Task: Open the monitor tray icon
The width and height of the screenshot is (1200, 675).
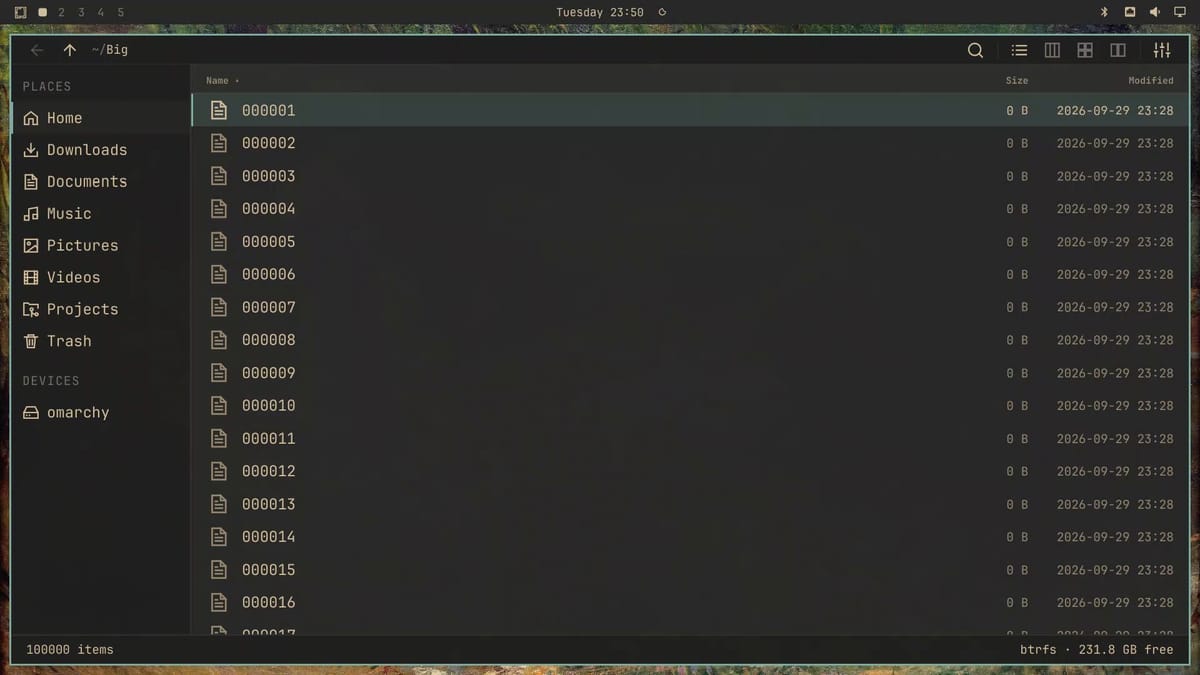Action: pos(1179,12)
